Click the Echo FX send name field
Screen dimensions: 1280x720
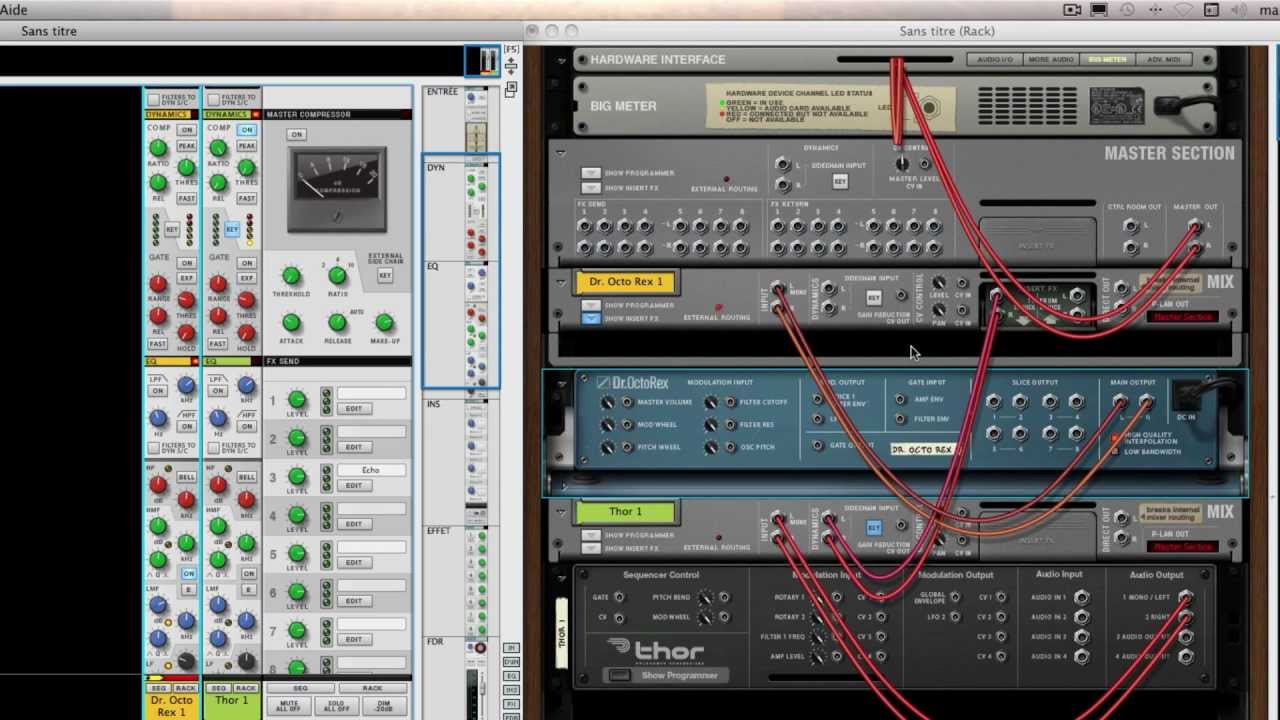[371, 470]
